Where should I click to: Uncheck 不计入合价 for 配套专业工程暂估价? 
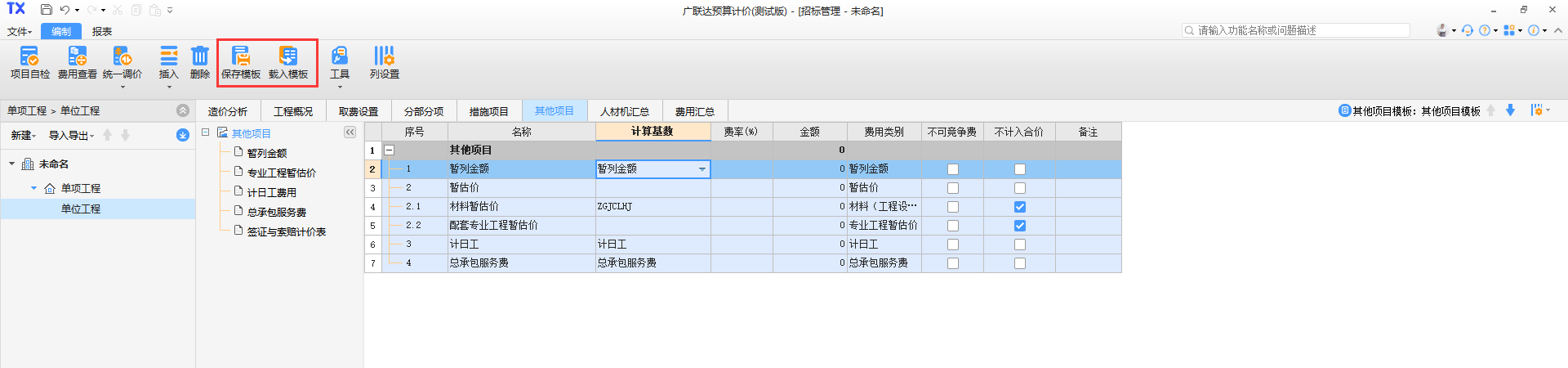(1019, 226)
